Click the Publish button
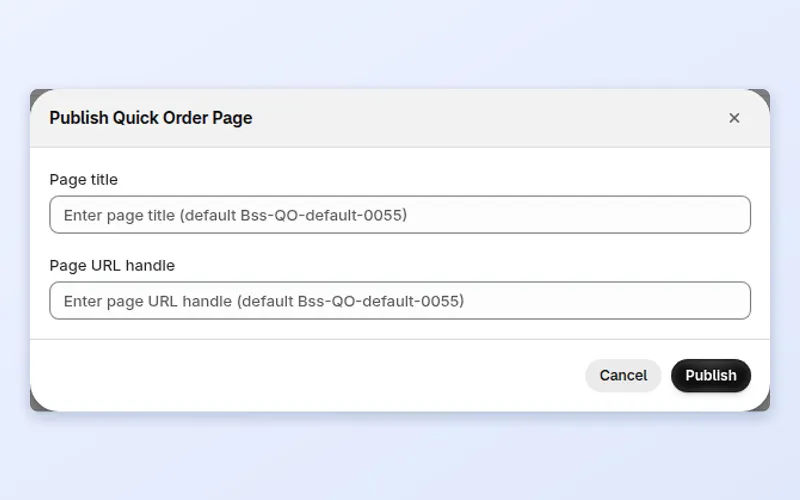Image resolution: width=800 pixels, height=500 pixels. (711, 376)
